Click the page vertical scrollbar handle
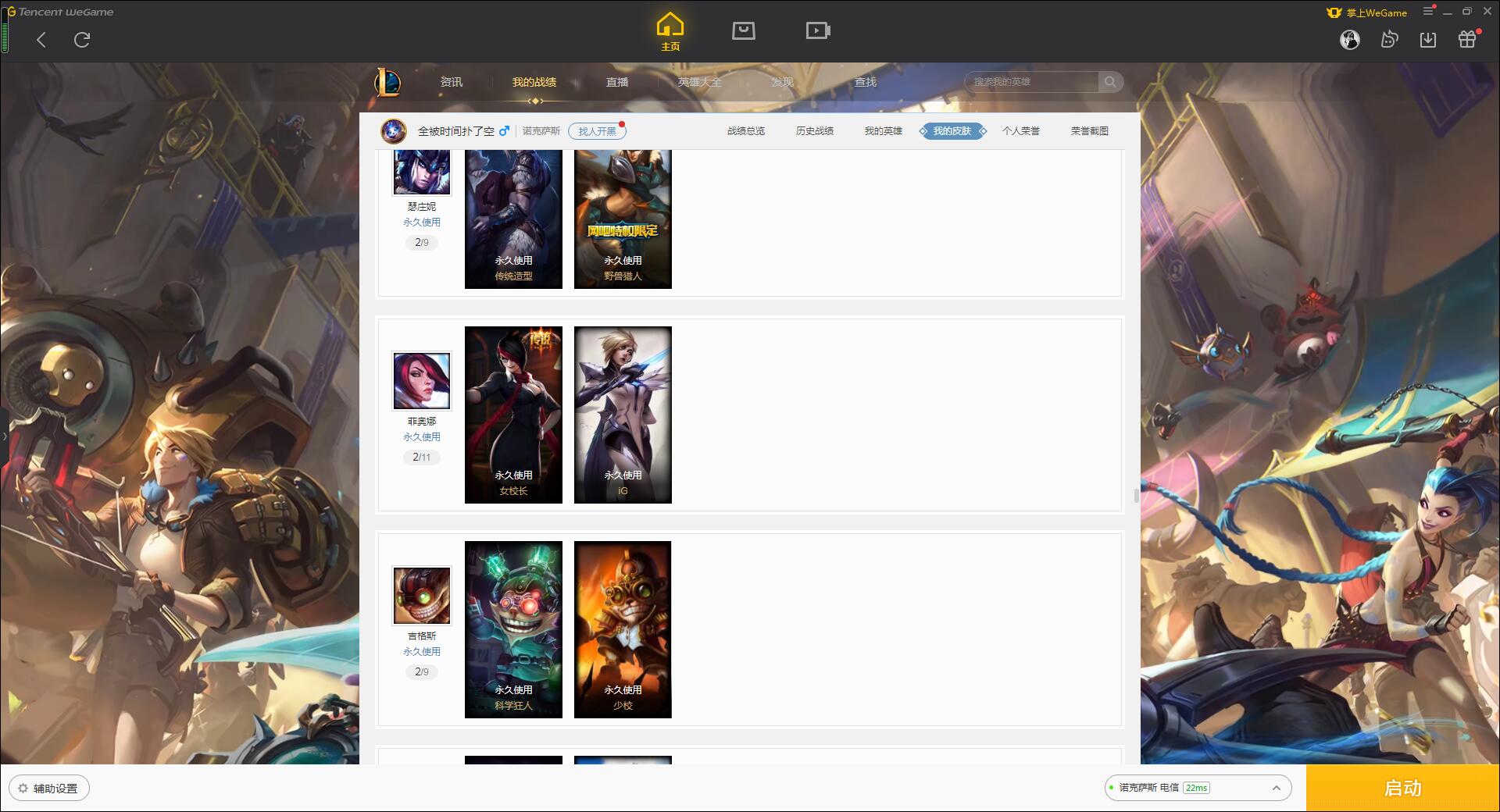Screen dimensions: 1500x812 pyautogui.click(x=1136, y=496)
